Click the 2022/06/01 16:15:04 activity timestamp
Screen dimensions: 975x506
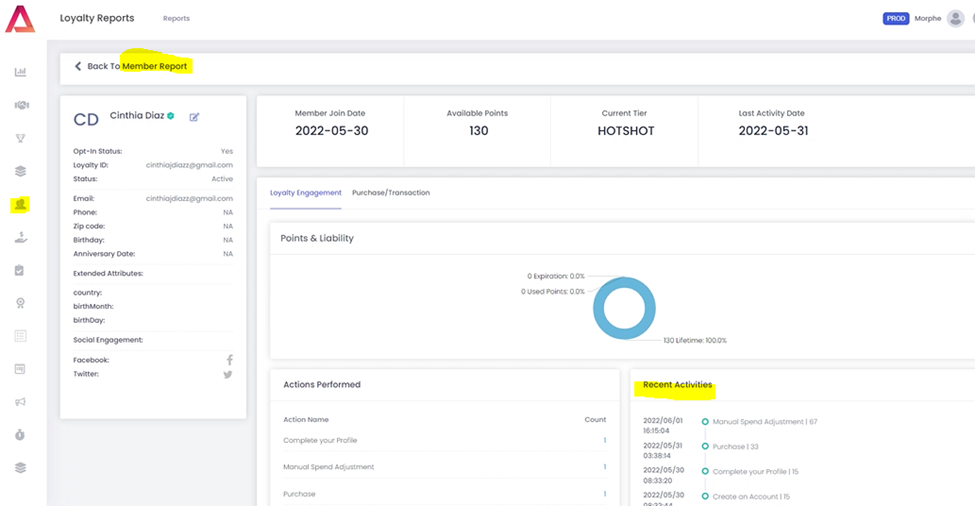[663, 425]
